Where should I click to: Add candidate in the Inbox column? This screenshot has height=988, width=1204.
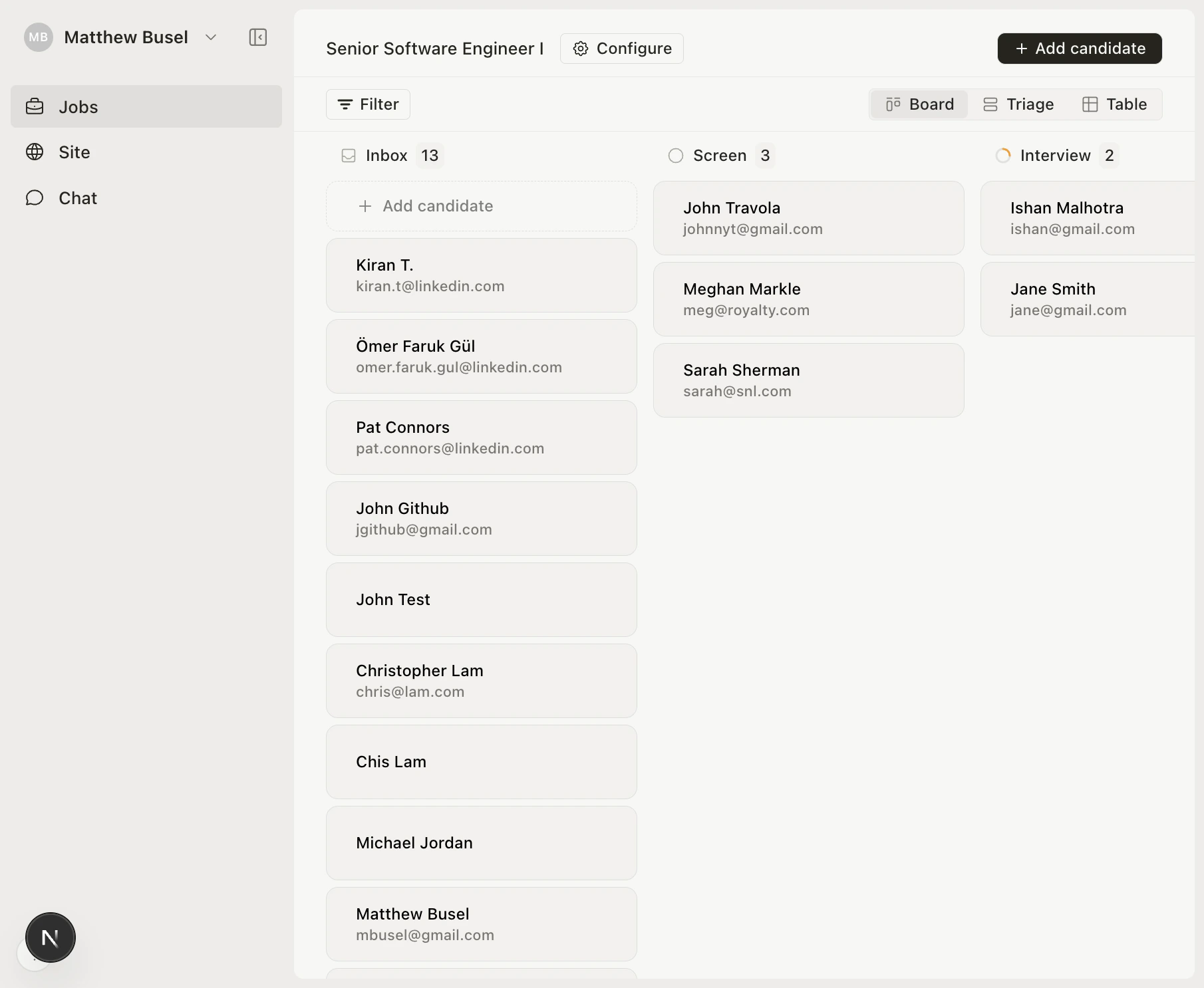[x=482, y=206]
